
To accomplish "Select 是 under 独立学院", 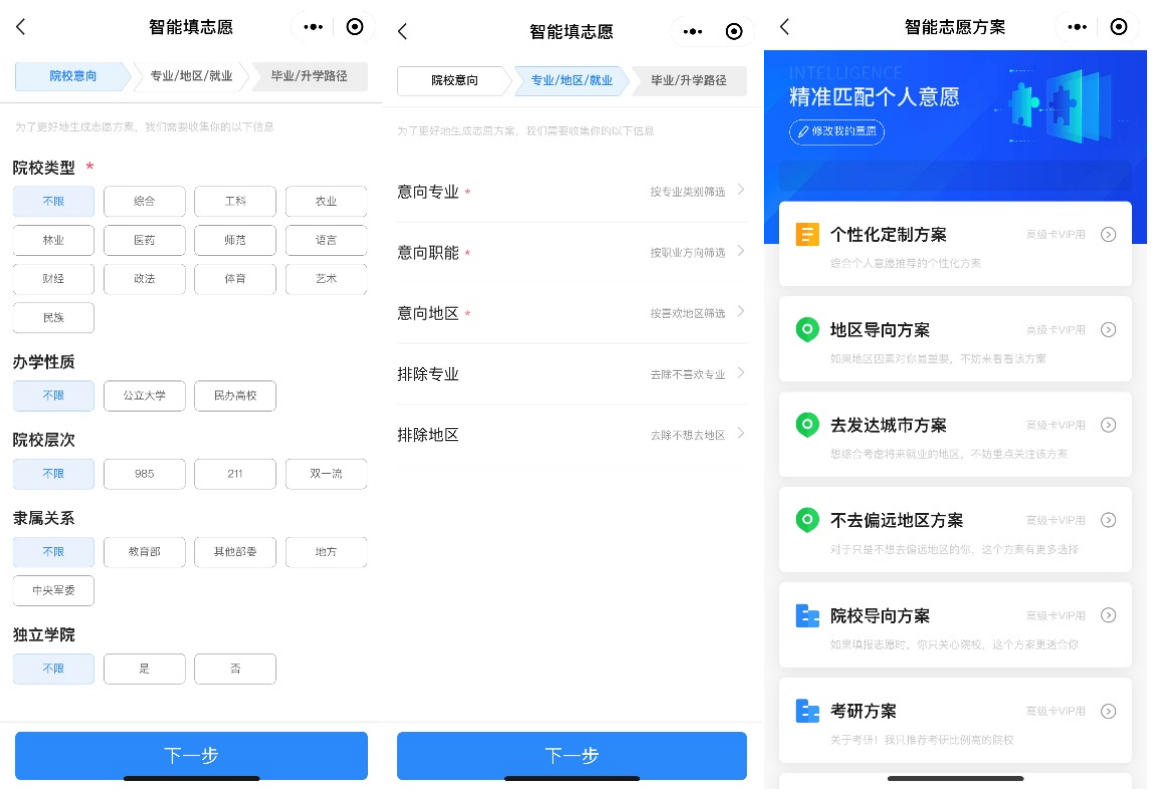I will (145, 669).
